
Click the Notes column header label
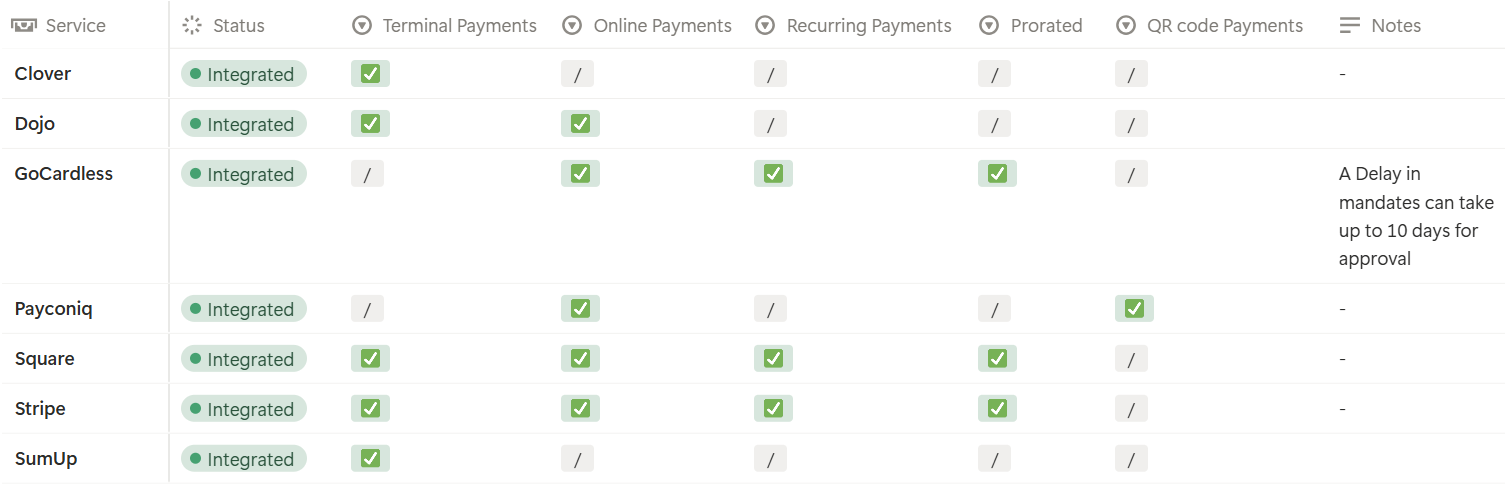1396,26
